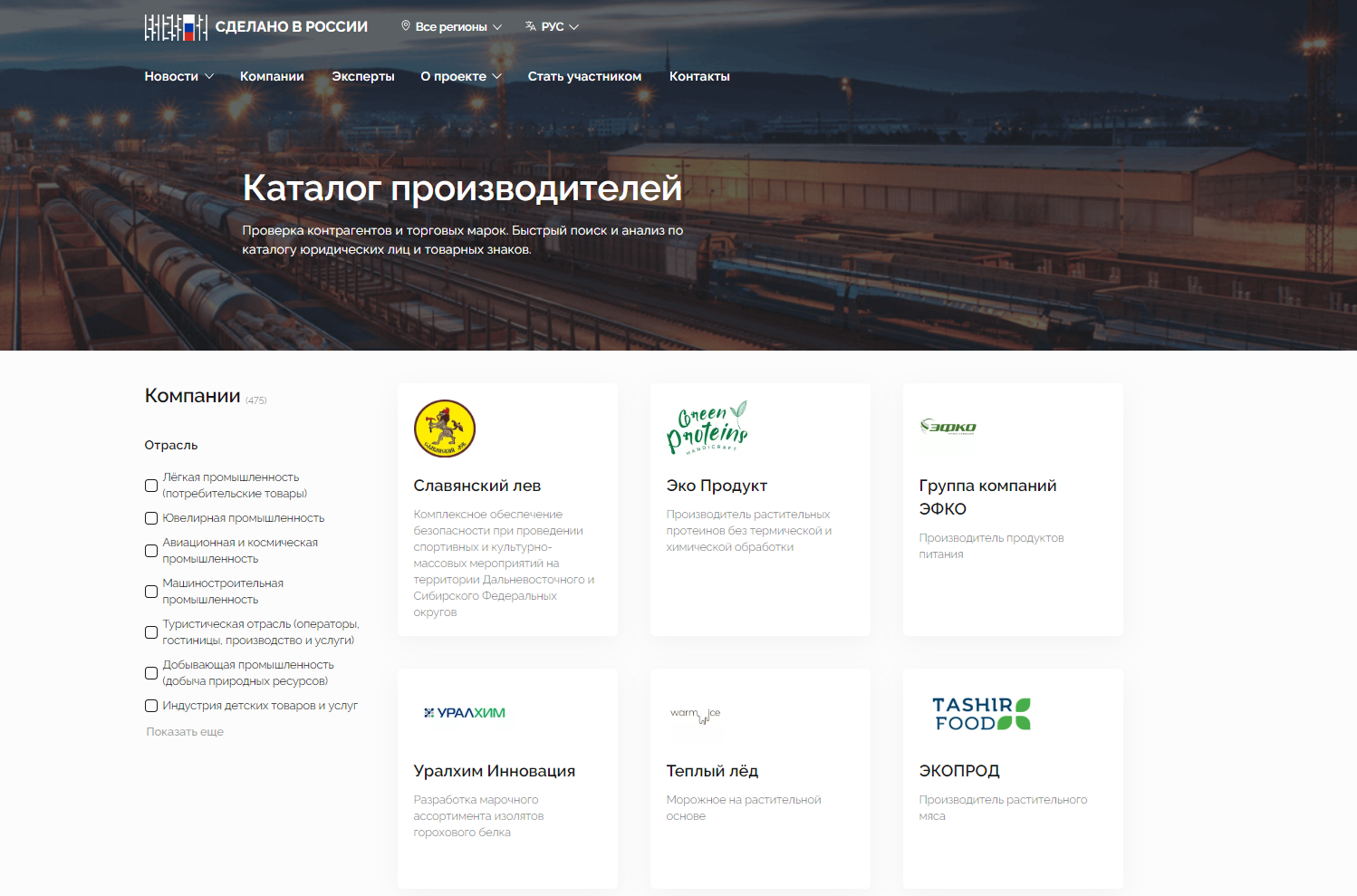
Task: Go to the Компании menu item
Action: pyautogui.click(x=272, y=76)
